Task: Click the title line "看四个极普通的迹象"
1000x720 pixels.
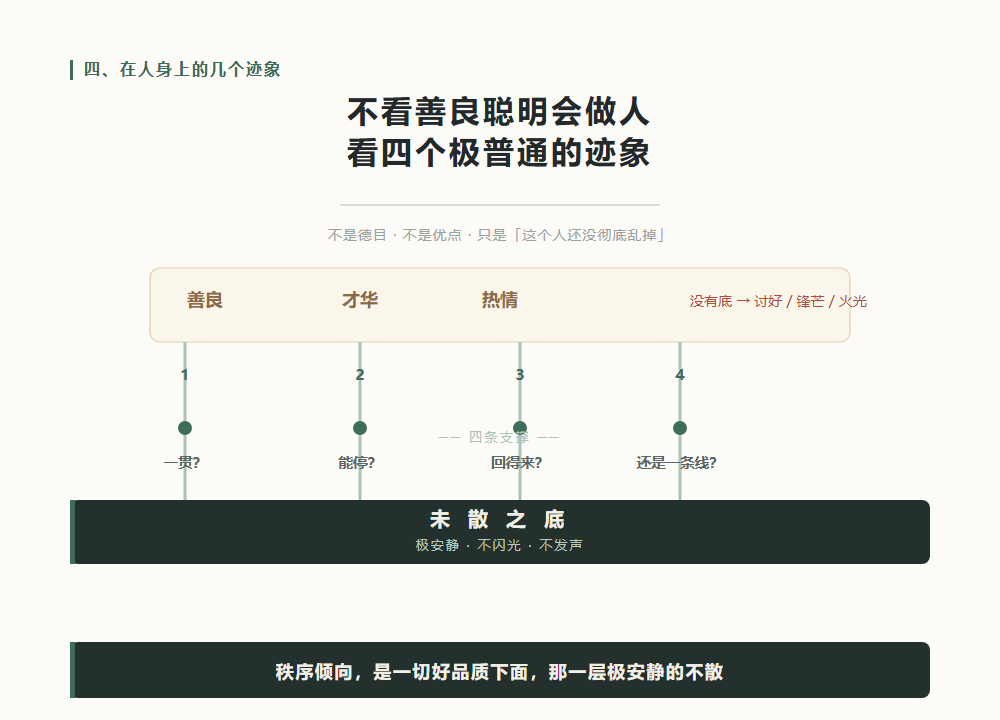Action: [499, 153]
